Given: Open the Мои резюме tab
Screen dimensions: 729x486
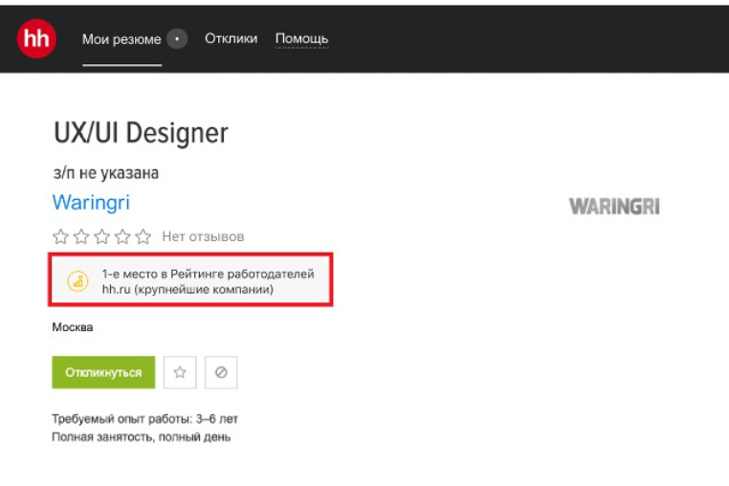Looking at the screenshot, I should click(121, 39).
